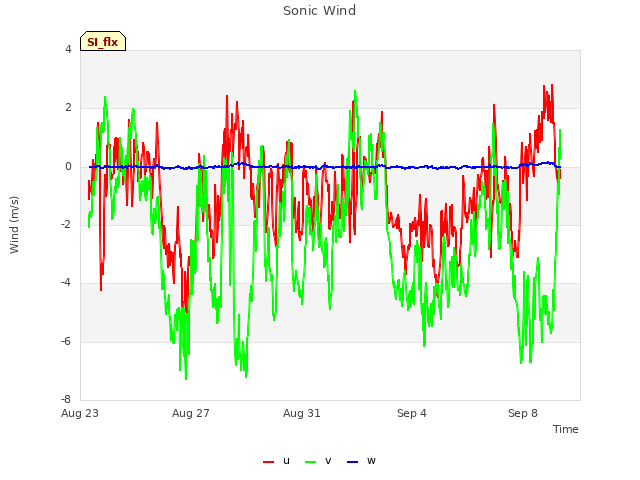
Task: Click the SI_flx label badge
Action: pyautogui.click(x=103, y=41)
